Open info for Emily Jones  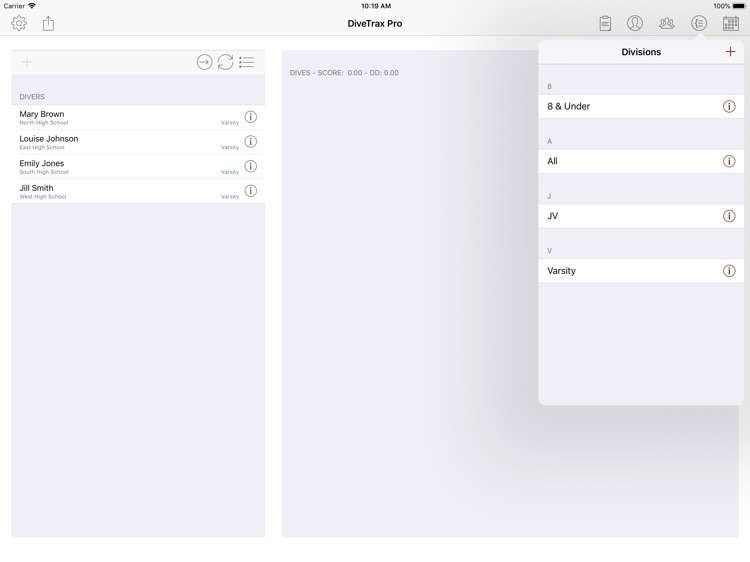pos(251,166)
